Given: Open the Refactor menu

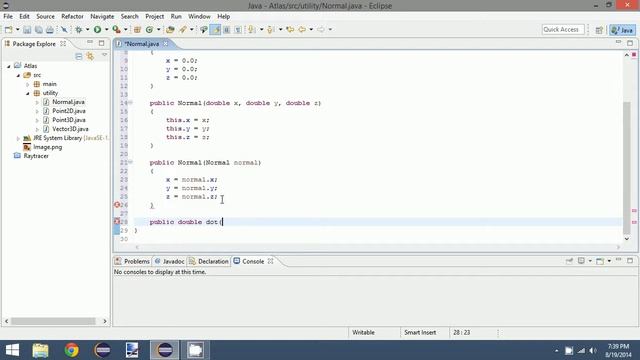Looking at the screenshot, I should point(72,16).
